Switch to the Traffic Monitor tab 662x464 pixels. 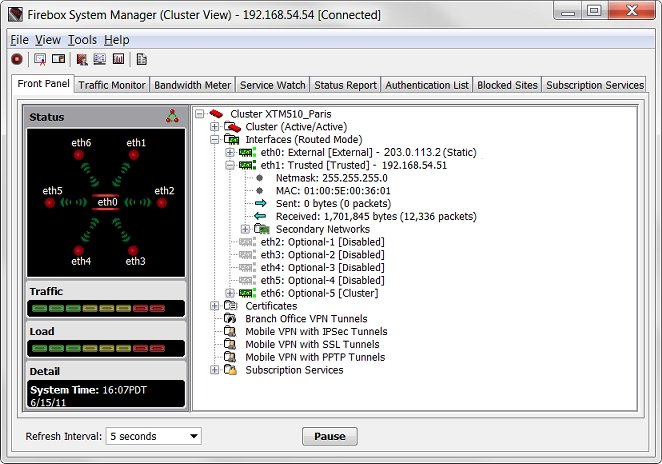[x=112, y=85]
